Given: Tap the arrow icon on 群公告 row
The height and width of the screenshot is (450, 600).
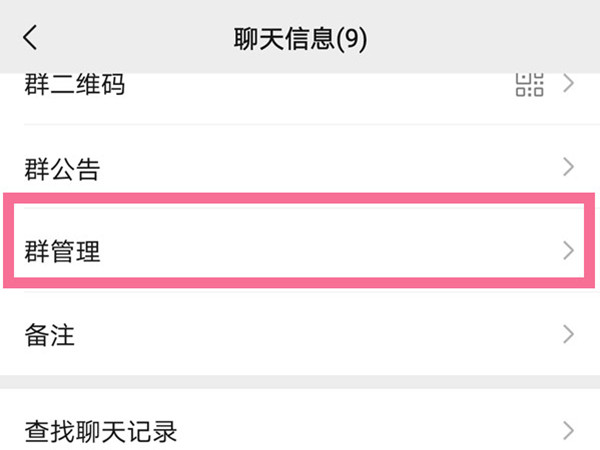Looking at the screenshot, I should click(x=569, y=167).
